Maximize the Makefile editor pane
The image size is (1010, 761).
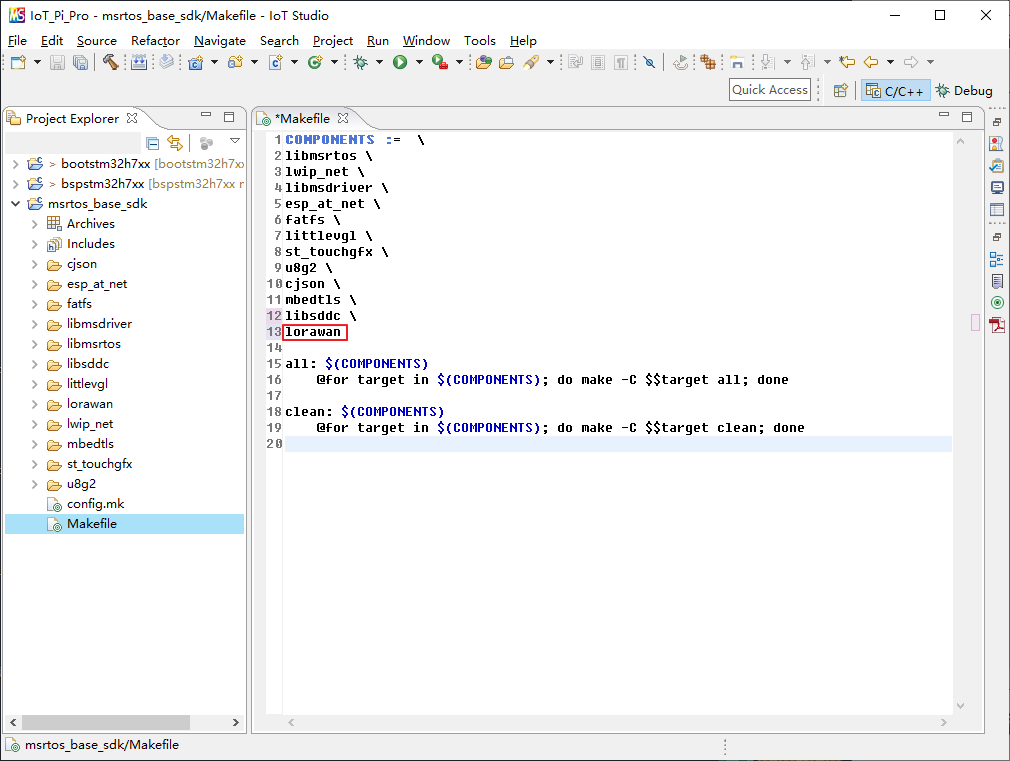click(966, 117)
